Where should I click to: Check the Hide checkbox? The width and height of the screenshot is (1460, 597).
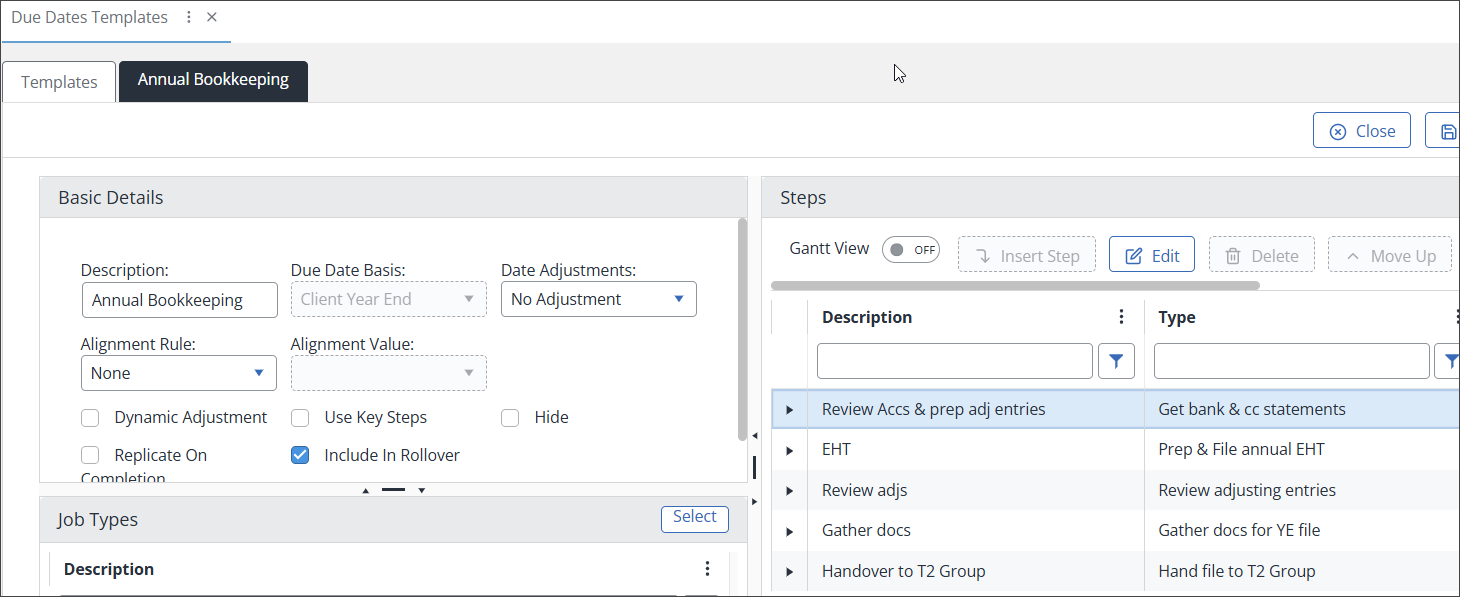coord(510,418)
